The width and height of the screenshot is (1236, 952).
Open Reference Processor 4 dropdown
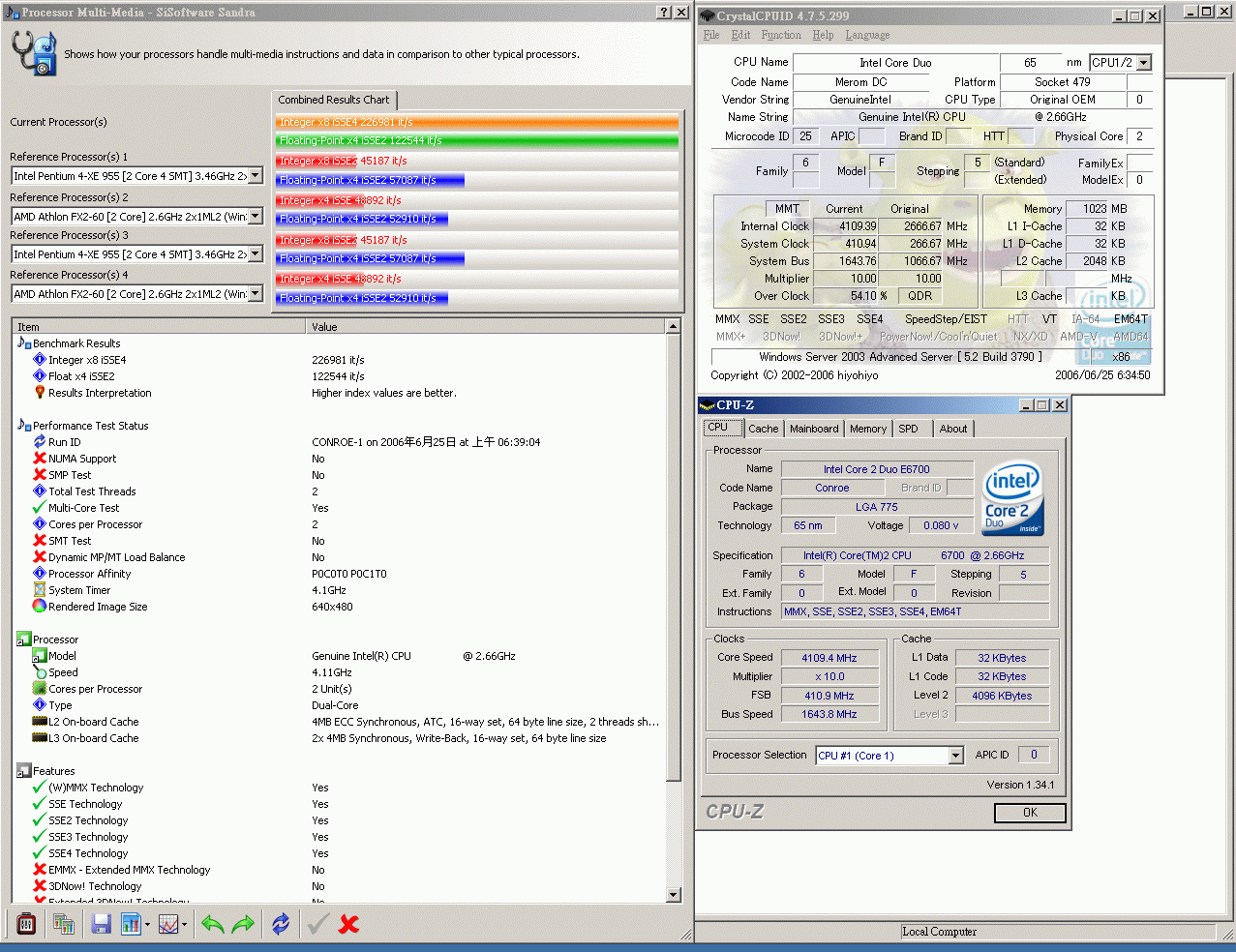pos(256,294)
